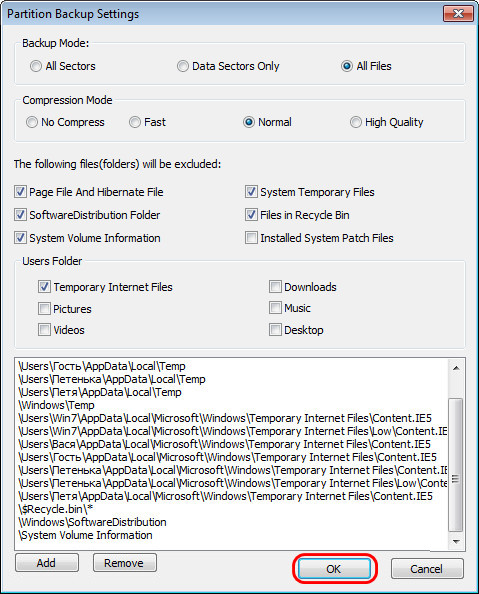Select Петенька Temporary Internet Files\Content entry
Viewport: 479px width, 594px height.
[233, 470]
